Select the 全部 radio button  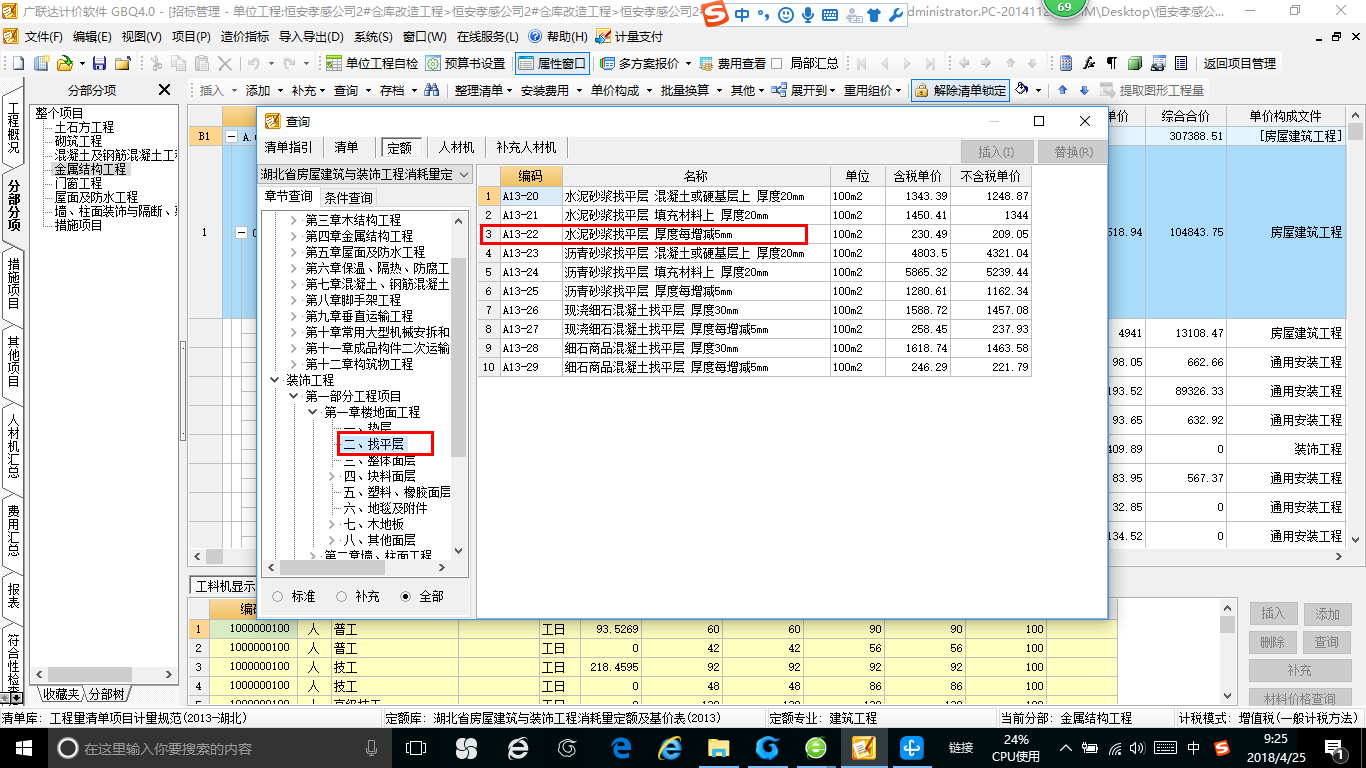(x=406, y=596)
